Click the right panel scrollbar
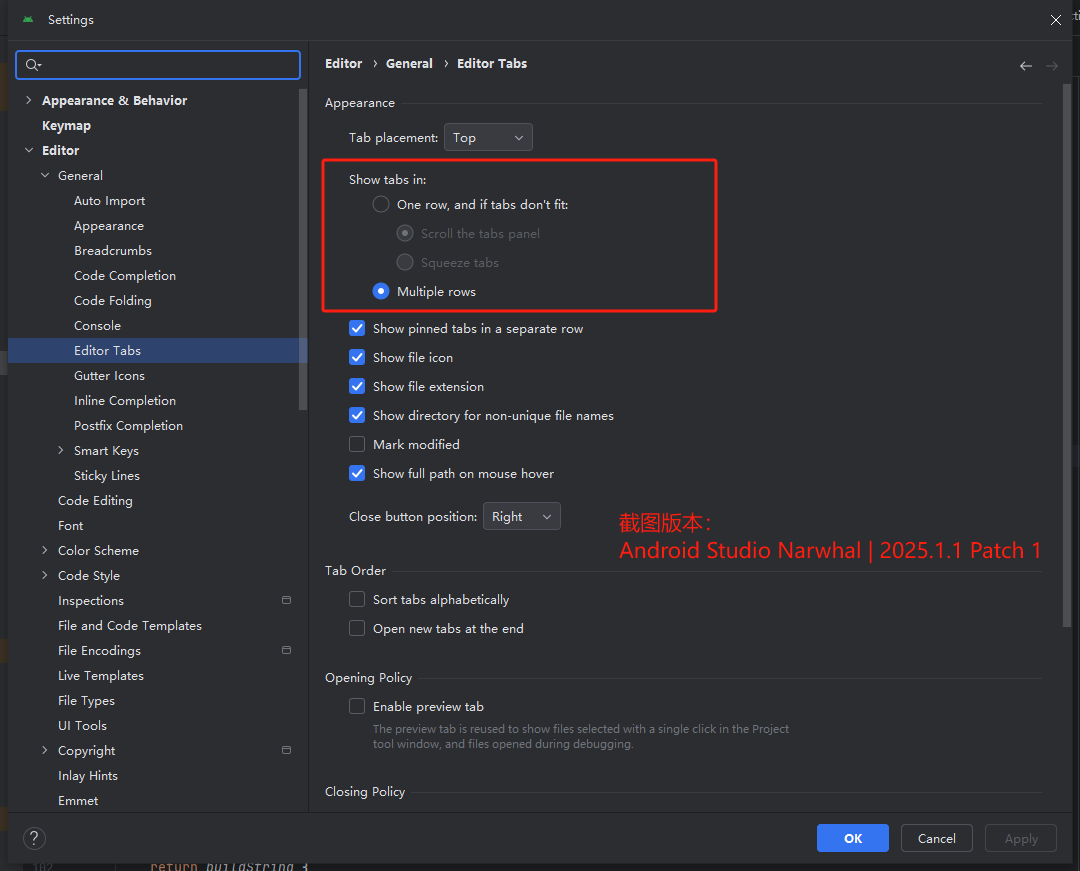1080x871 pixels. 1067,355
